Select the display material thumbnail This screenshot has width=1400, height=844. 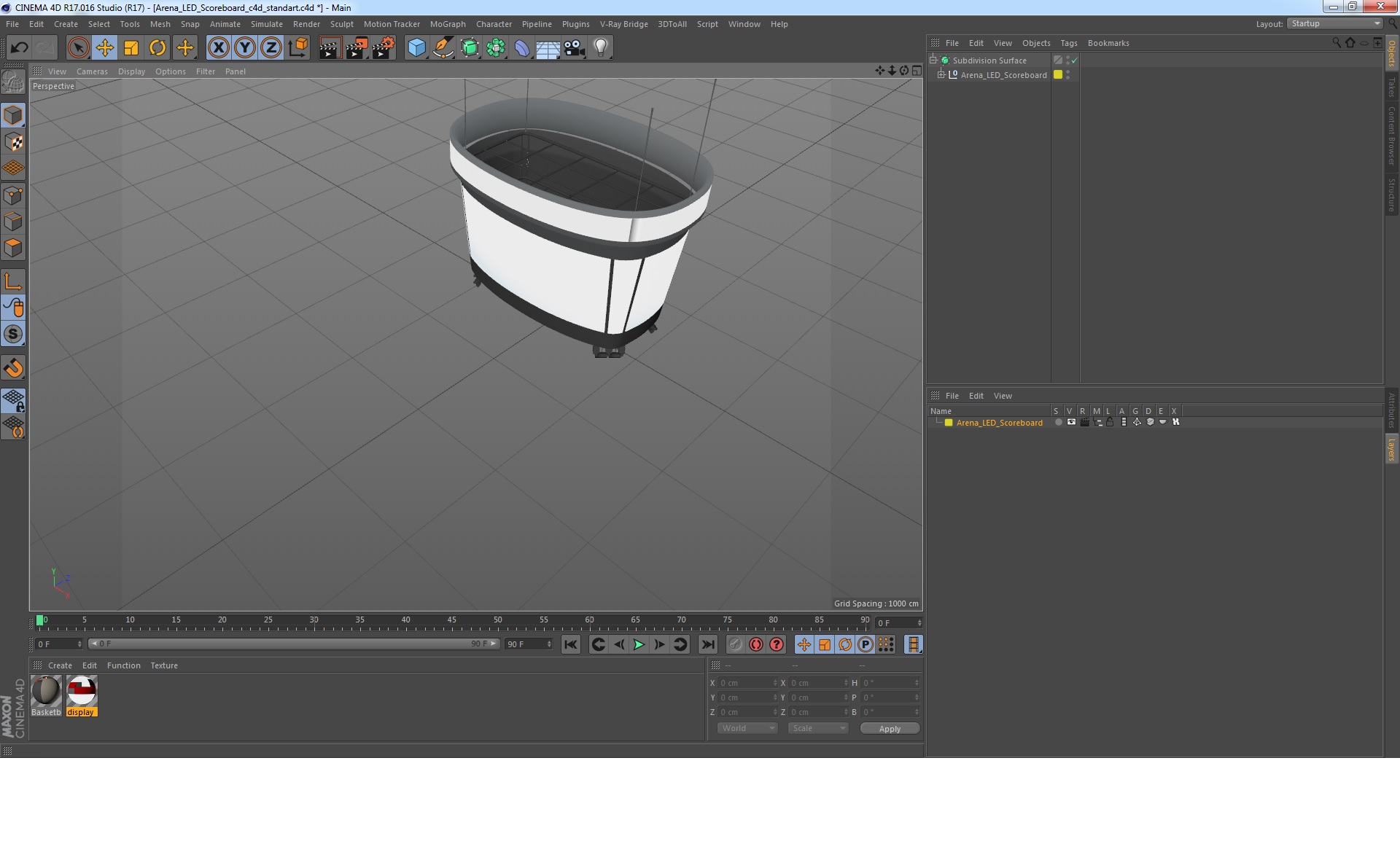point(81,696)
